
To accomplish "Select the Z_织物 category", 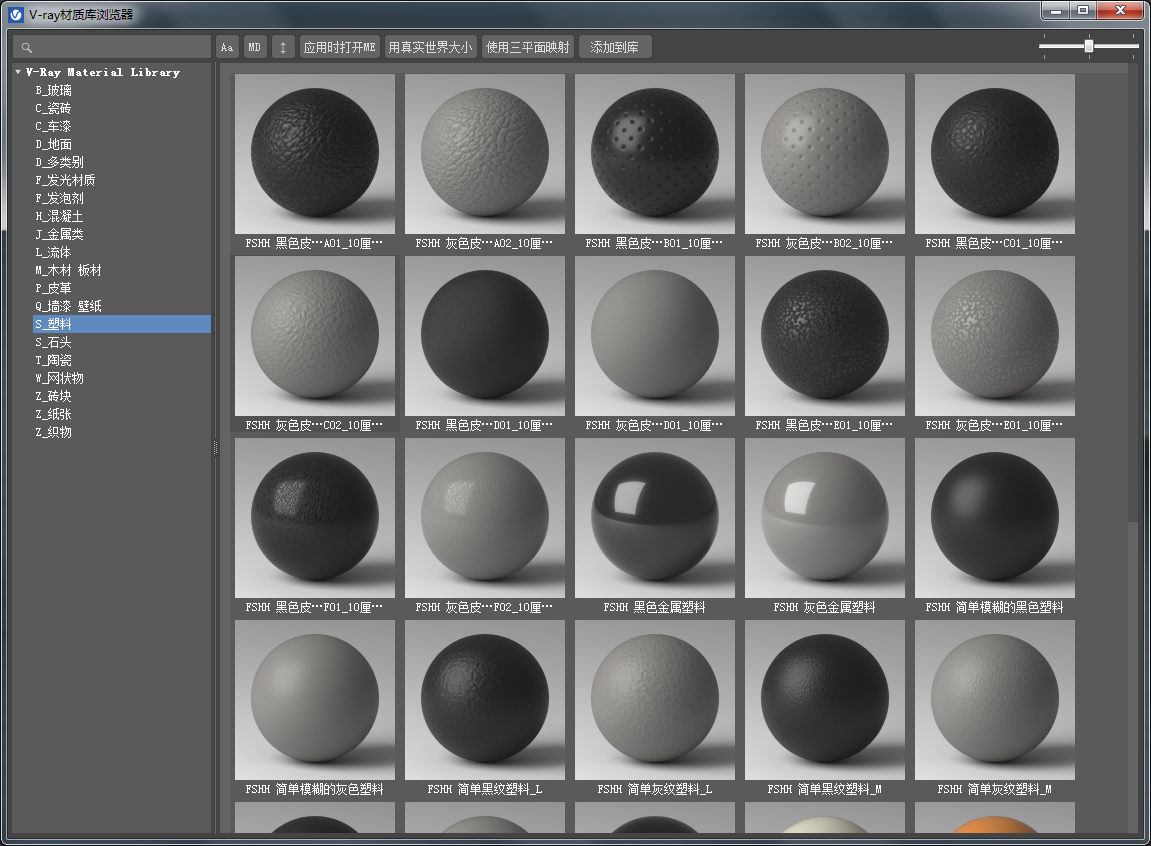I will pyautogui.click(x=54, y=431).
